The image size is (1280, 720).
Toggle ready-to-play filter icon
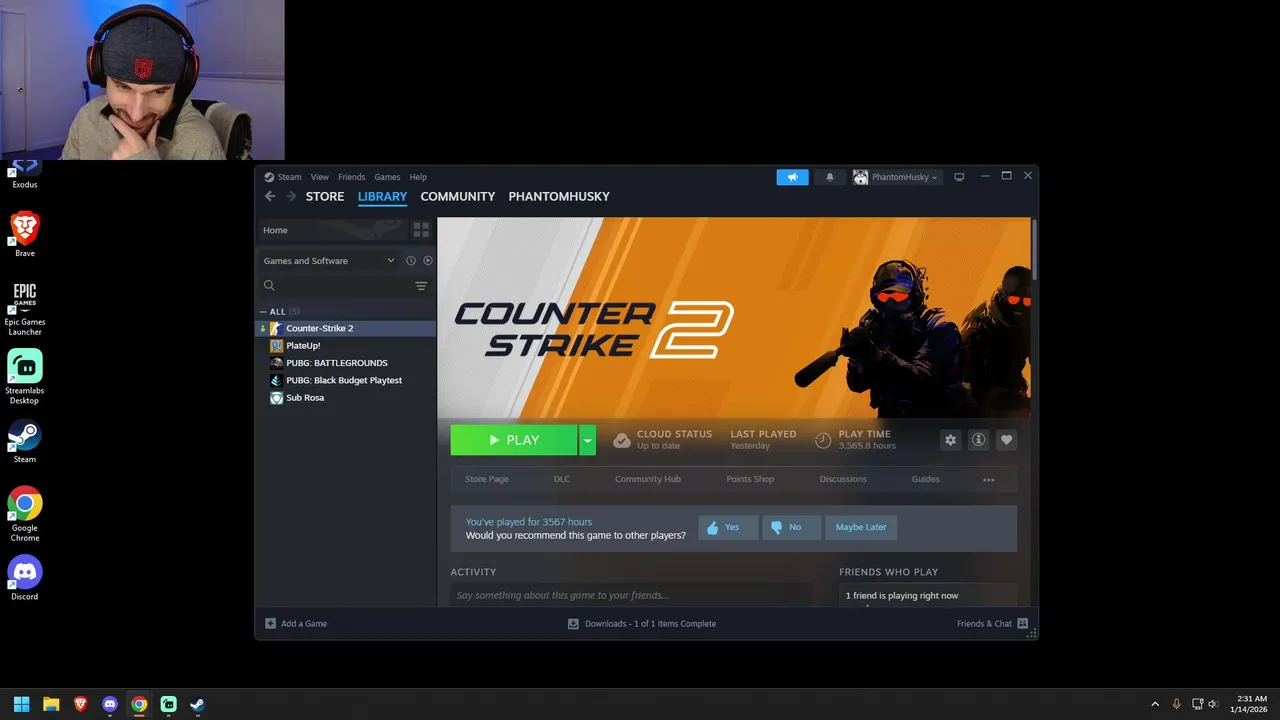428,261
